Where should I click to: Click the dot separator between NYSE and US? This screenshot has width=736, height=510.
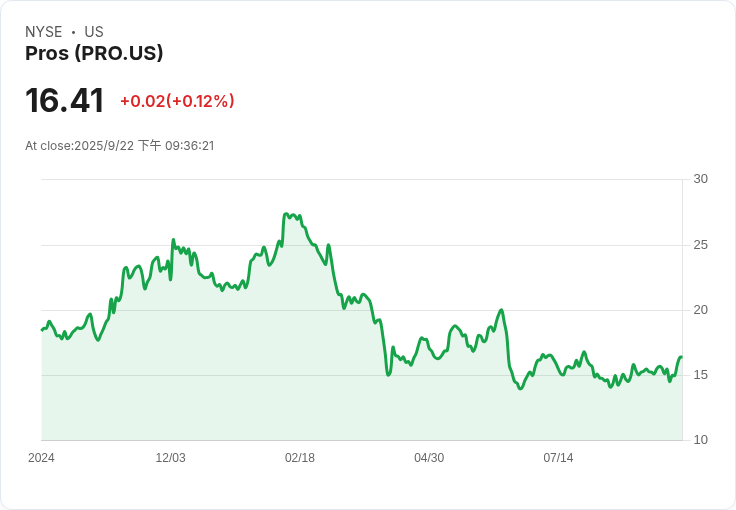(x=73, y=32)
